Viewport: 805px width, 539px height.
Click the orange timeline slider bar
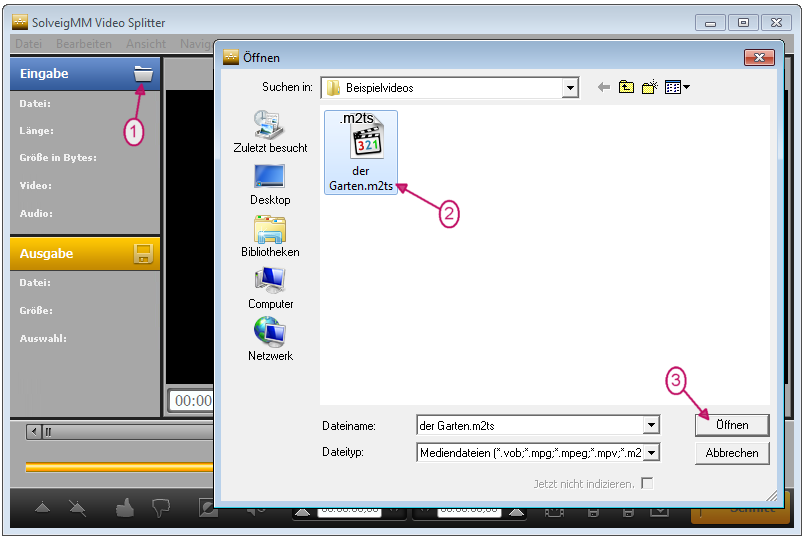[119, 467]
